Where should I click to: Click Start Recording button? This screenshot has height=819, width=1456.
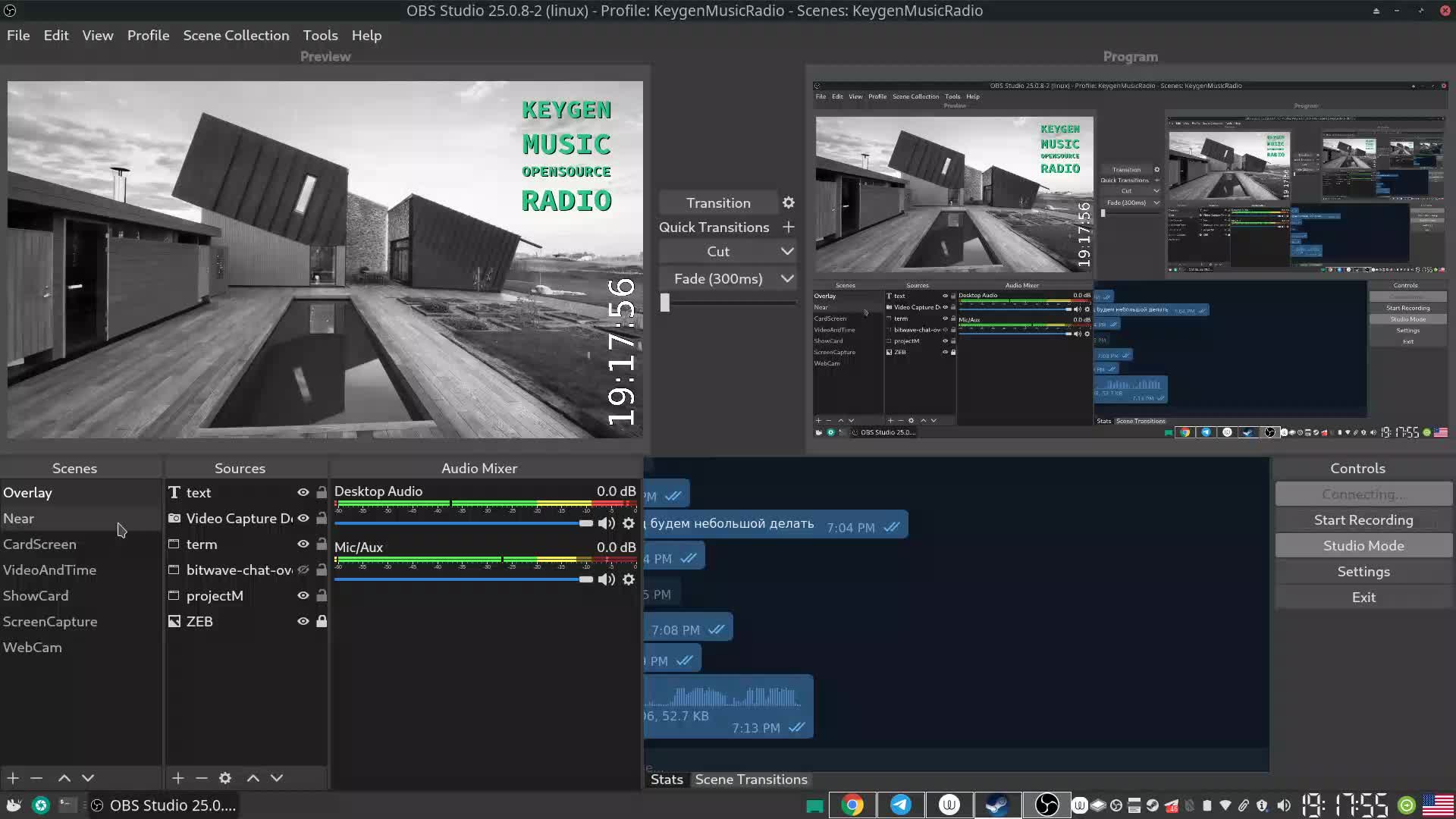pyautogui.click(x=1363, y=519)
